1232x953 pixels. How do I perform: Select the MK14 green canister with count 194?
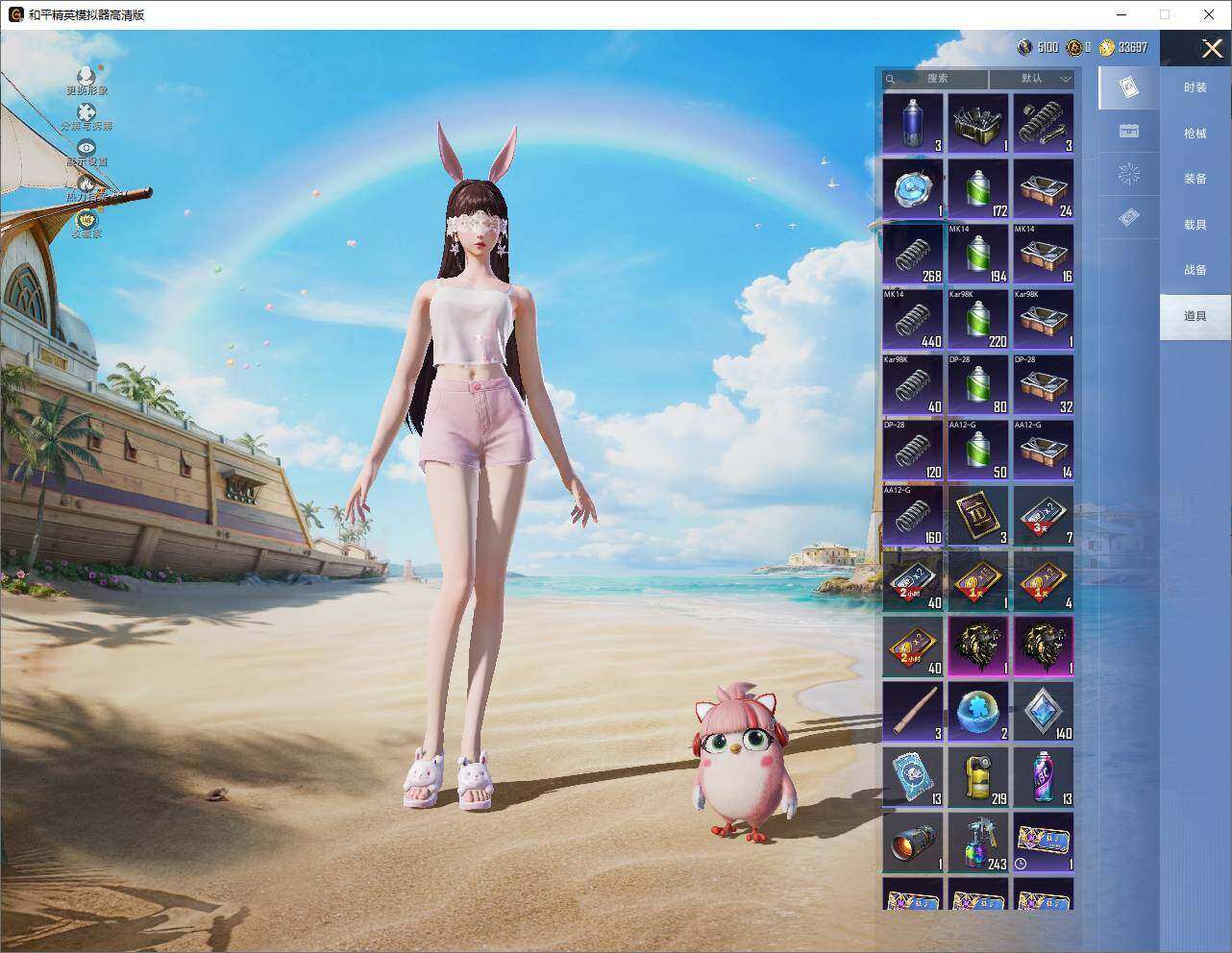(x=978, y=255)
